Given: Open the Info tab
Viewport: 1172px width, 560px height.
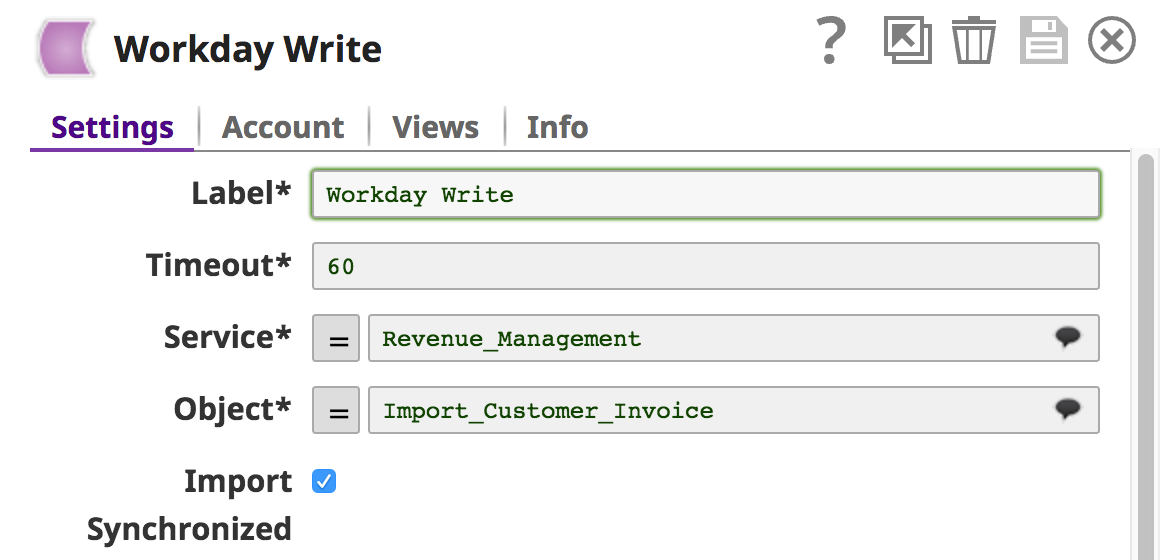Looking at the screenshot, I should (x=557, y=128).
